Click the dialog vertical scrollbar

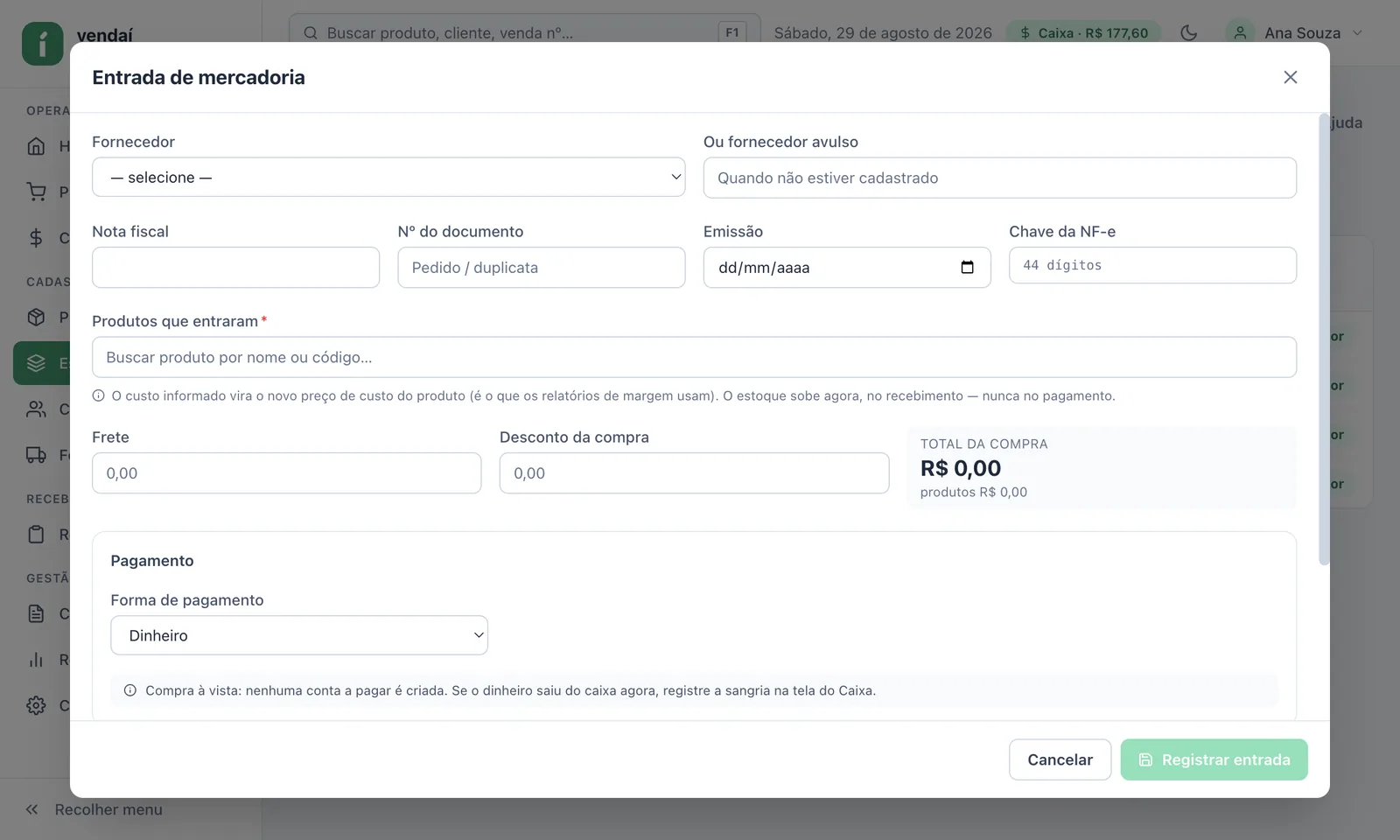pyautogui.click(x=1324, y=339)
